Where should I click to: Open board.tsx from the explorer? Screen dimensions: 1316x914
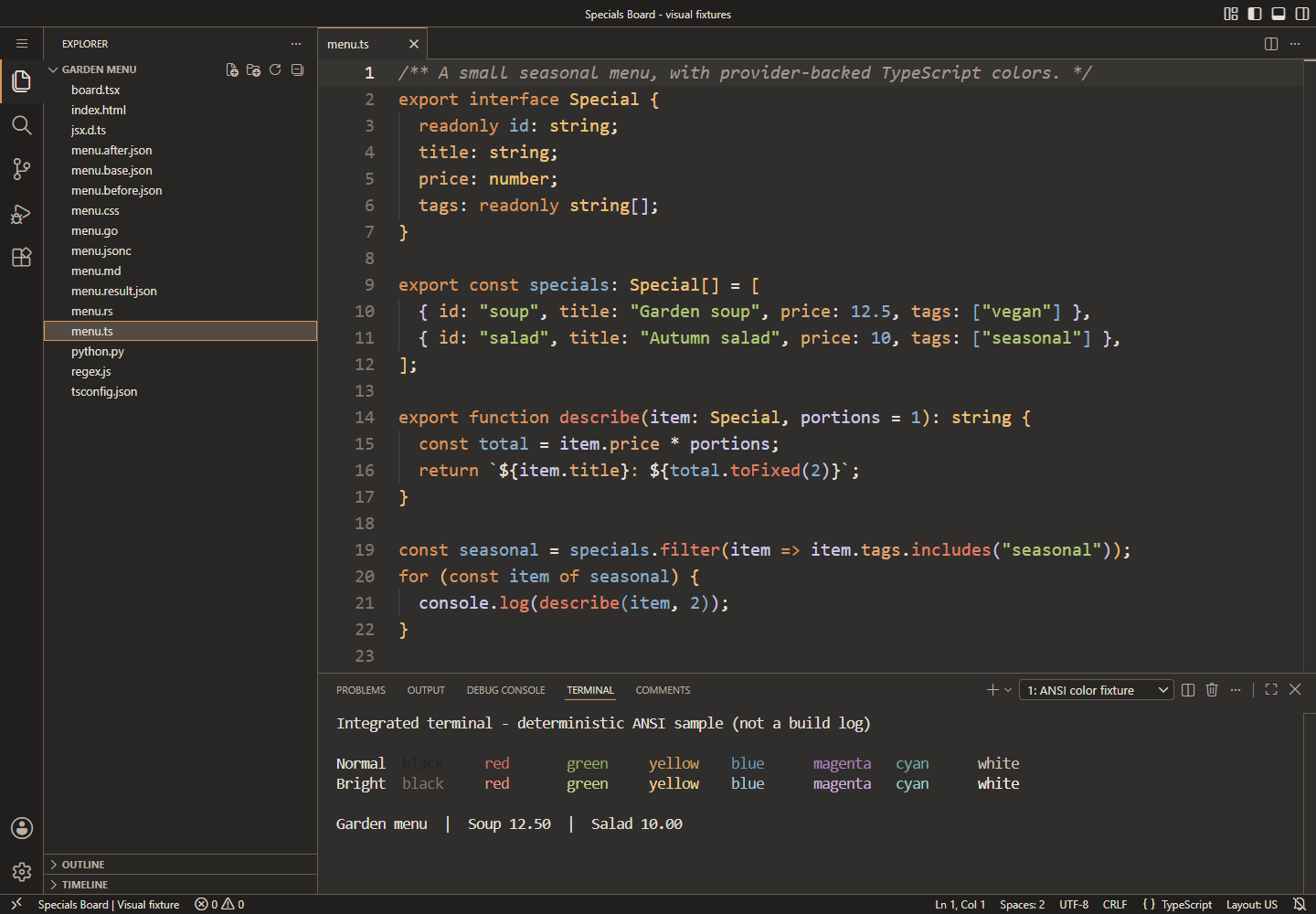click(x=180, y=90)
